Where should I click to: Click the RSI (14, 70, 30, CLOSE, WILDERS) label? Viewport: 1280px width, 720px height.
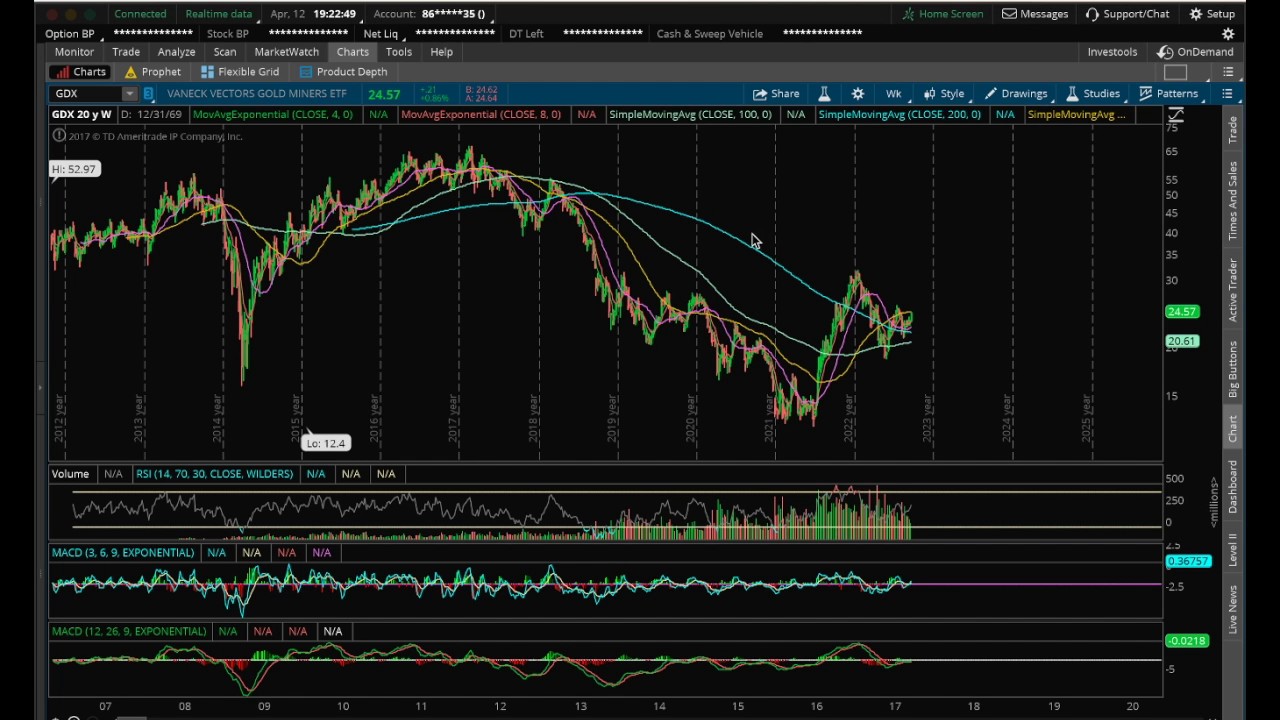(215, 474)
